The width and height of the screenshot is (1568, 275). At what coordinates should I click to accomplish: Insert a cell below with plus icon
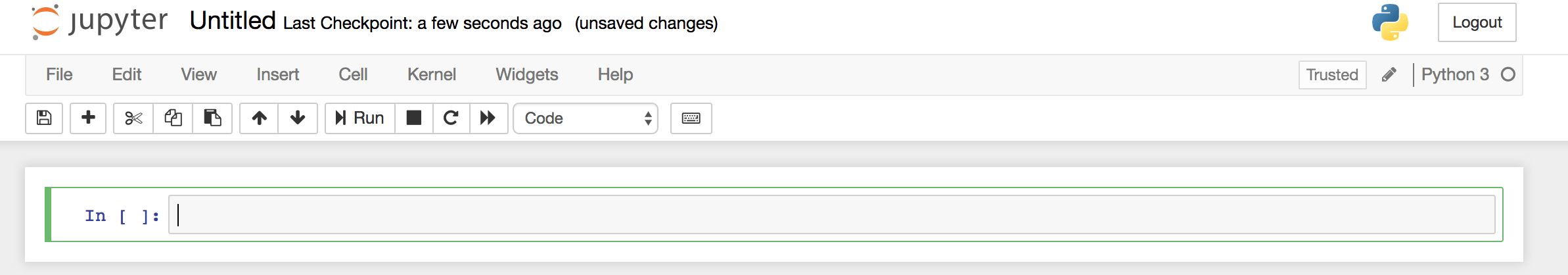click(x=88, y=118)
